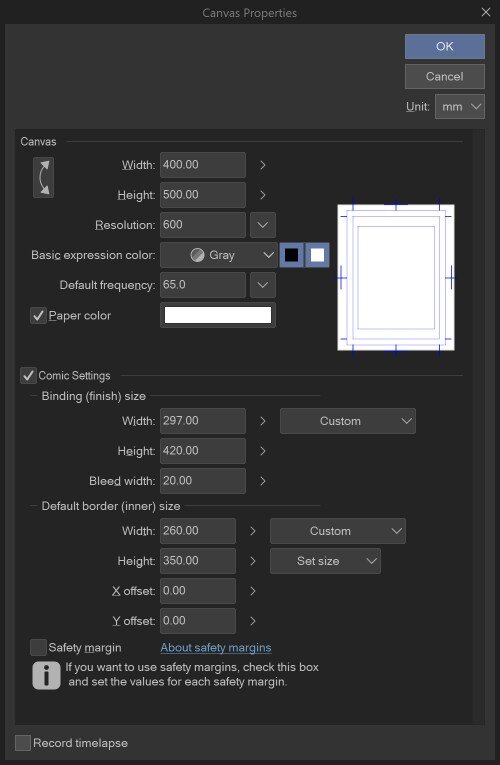Open the Set size dropdown
This screenshot has height=765, width=500.
(x=325, y=561)
